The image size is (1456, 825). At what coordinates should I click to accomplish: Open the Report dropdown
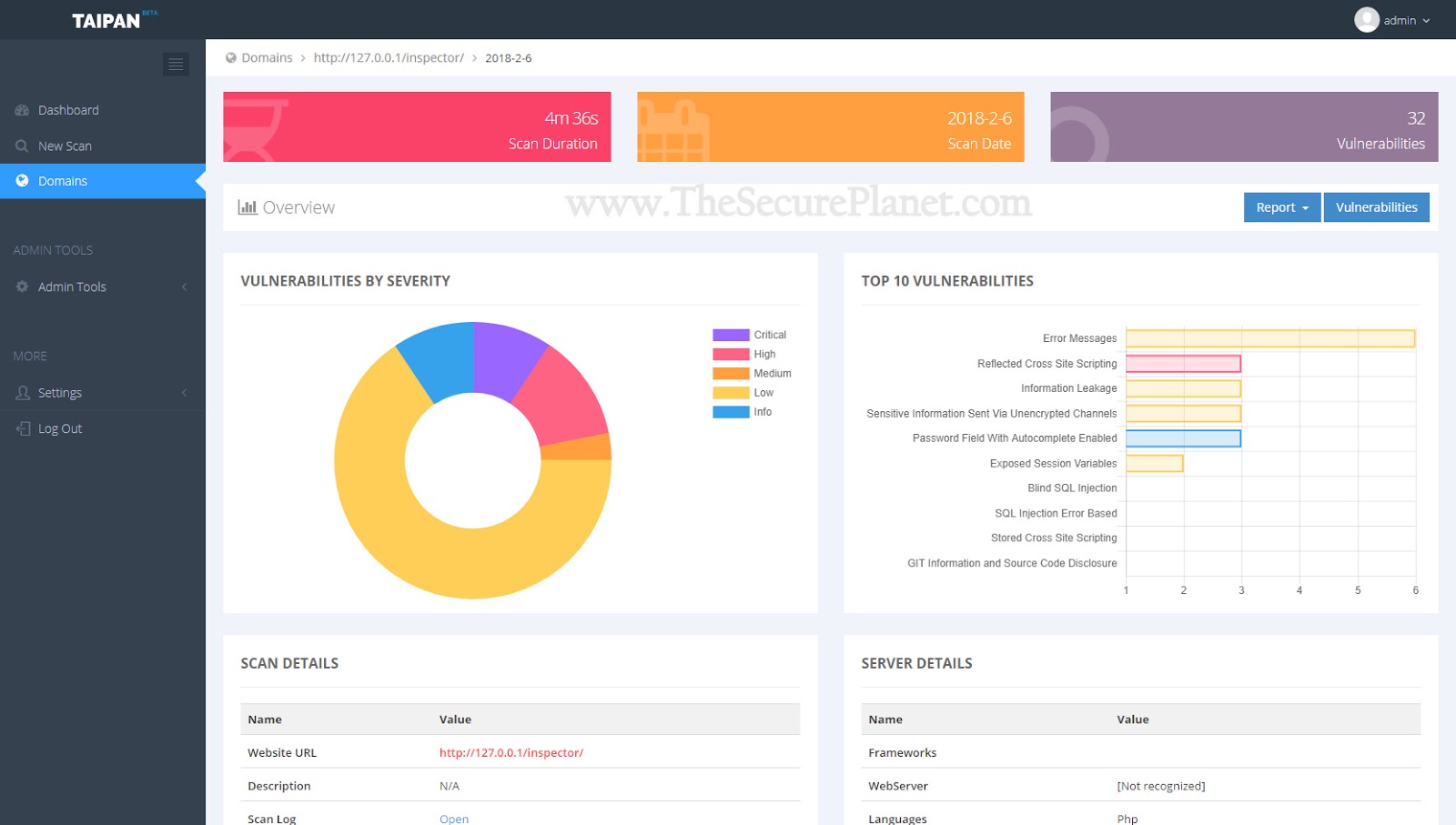pos(1281,207)
